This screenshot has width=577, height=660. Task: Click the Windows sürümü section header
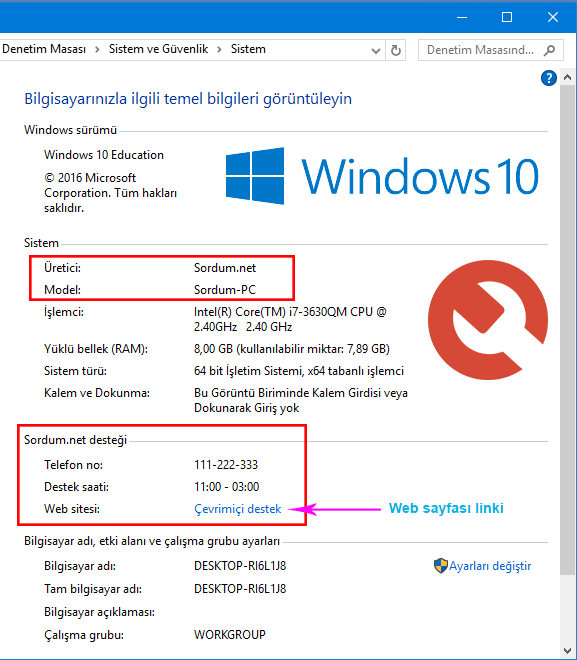coord(70,130)
